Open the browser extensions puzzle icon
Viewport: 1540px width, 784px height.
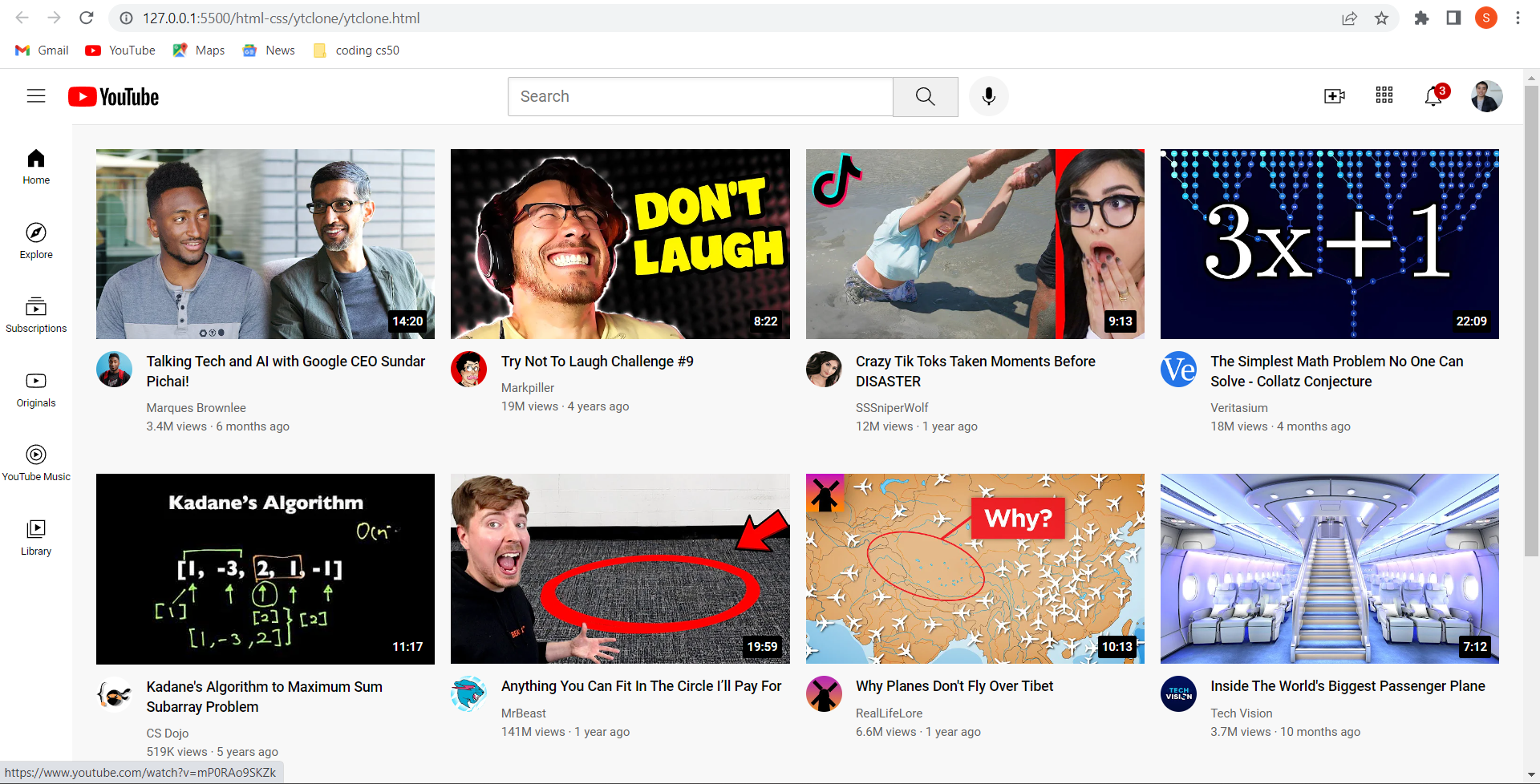point(1421,18)
